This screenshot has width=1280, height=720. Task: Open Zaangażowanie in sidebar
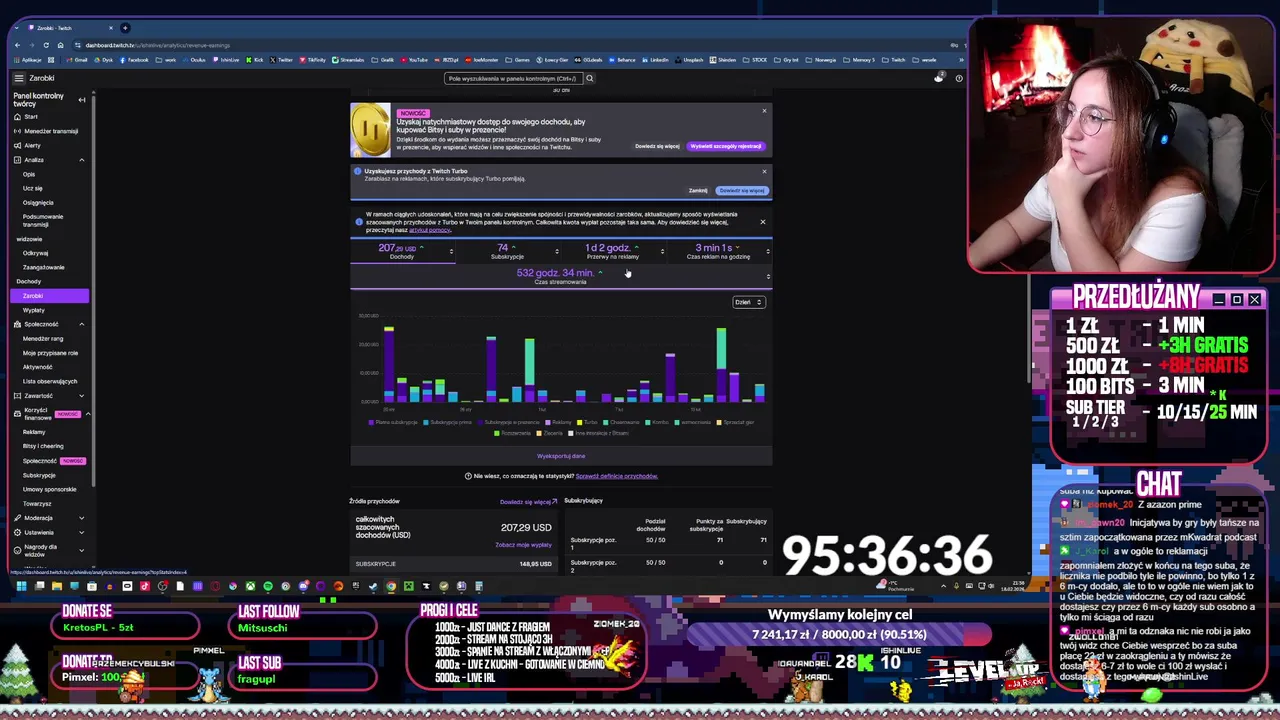(x=44, y=267)
